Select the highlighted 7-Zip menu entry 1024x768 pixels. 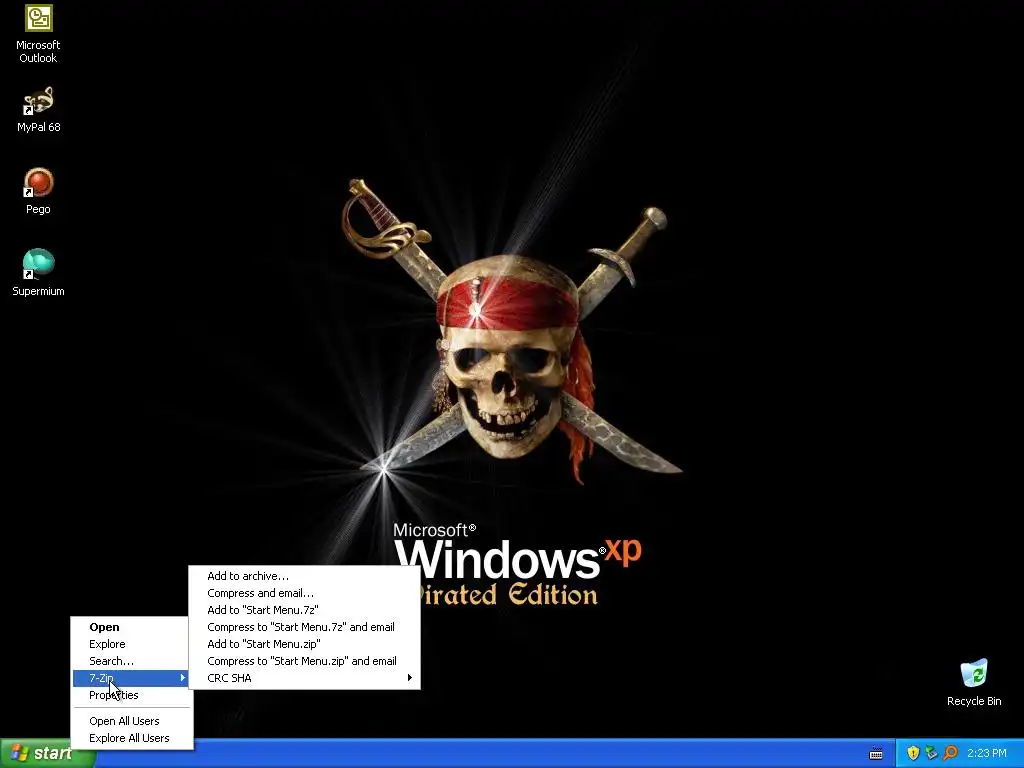131,678
